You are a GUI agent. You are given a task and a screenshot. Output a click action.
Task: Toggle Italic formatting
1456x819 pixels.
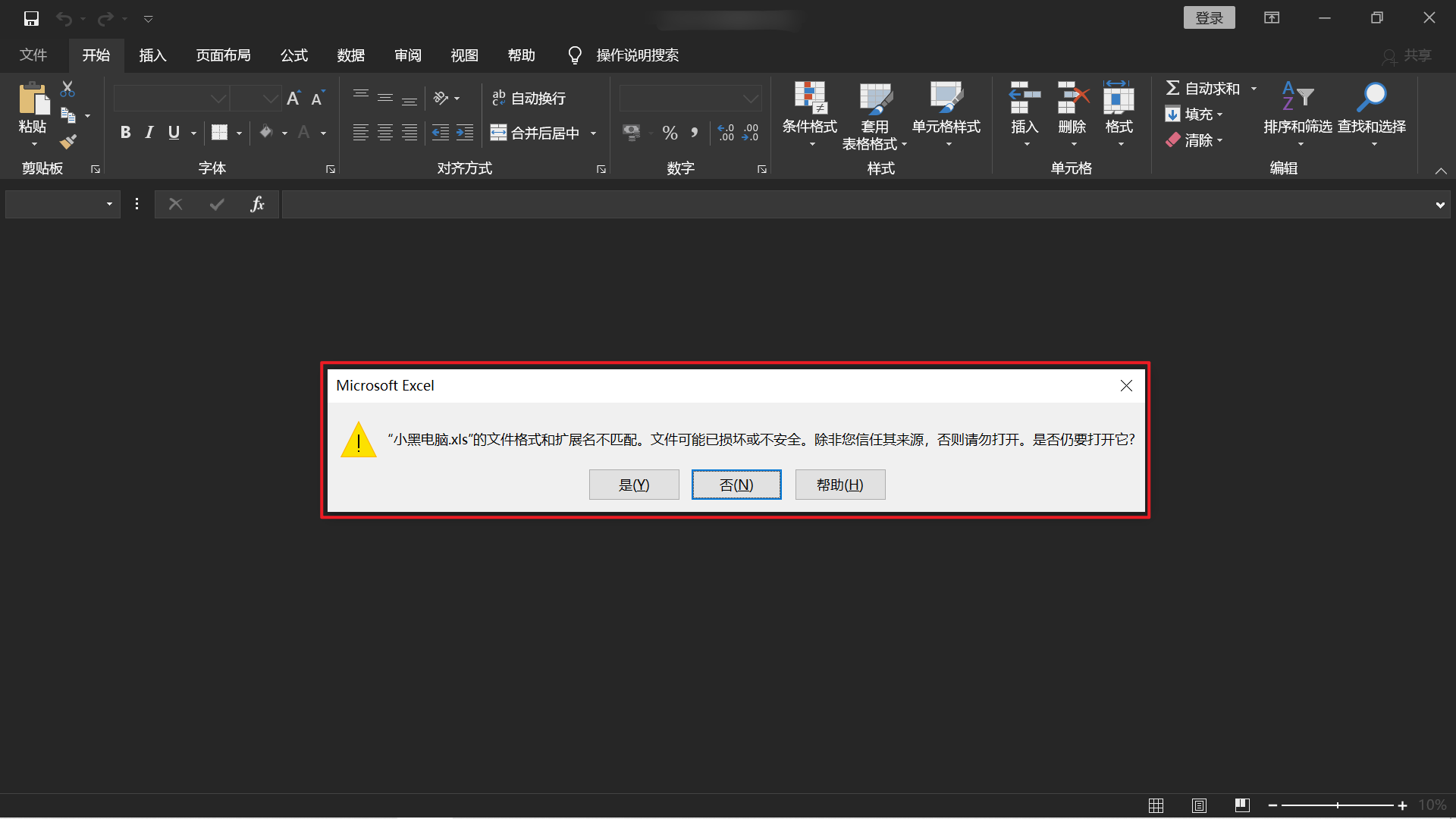pyautogui.click(x=149, y=133)
